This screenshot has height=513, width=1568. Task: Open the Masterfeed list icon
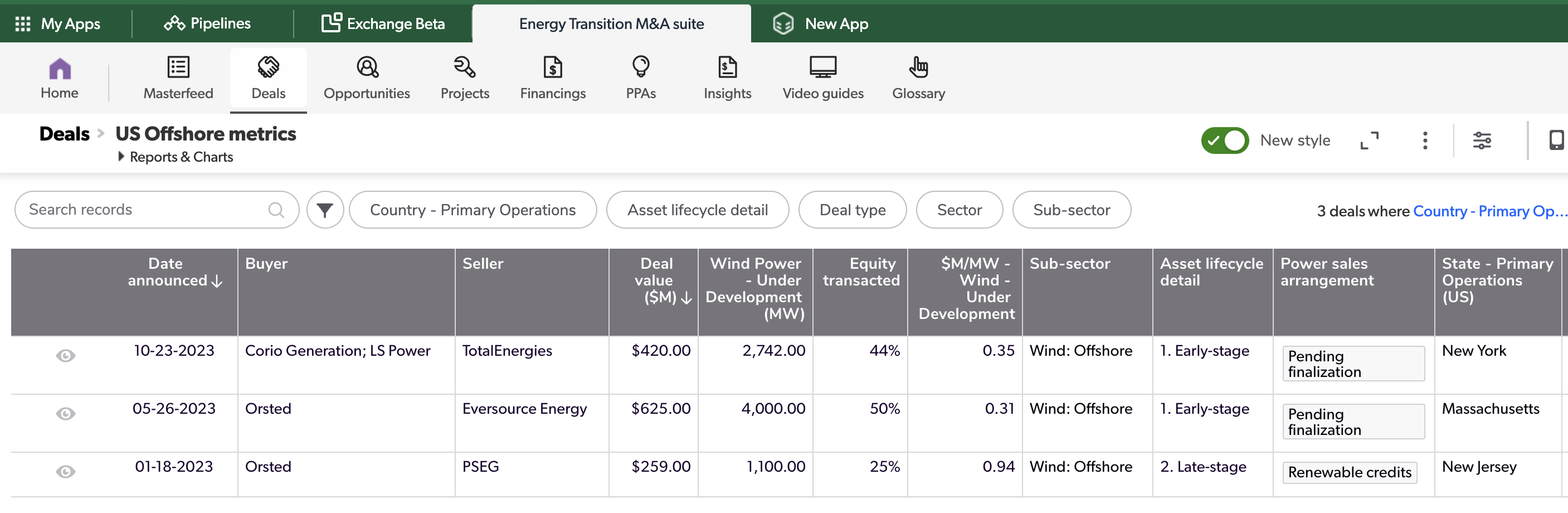178,67
